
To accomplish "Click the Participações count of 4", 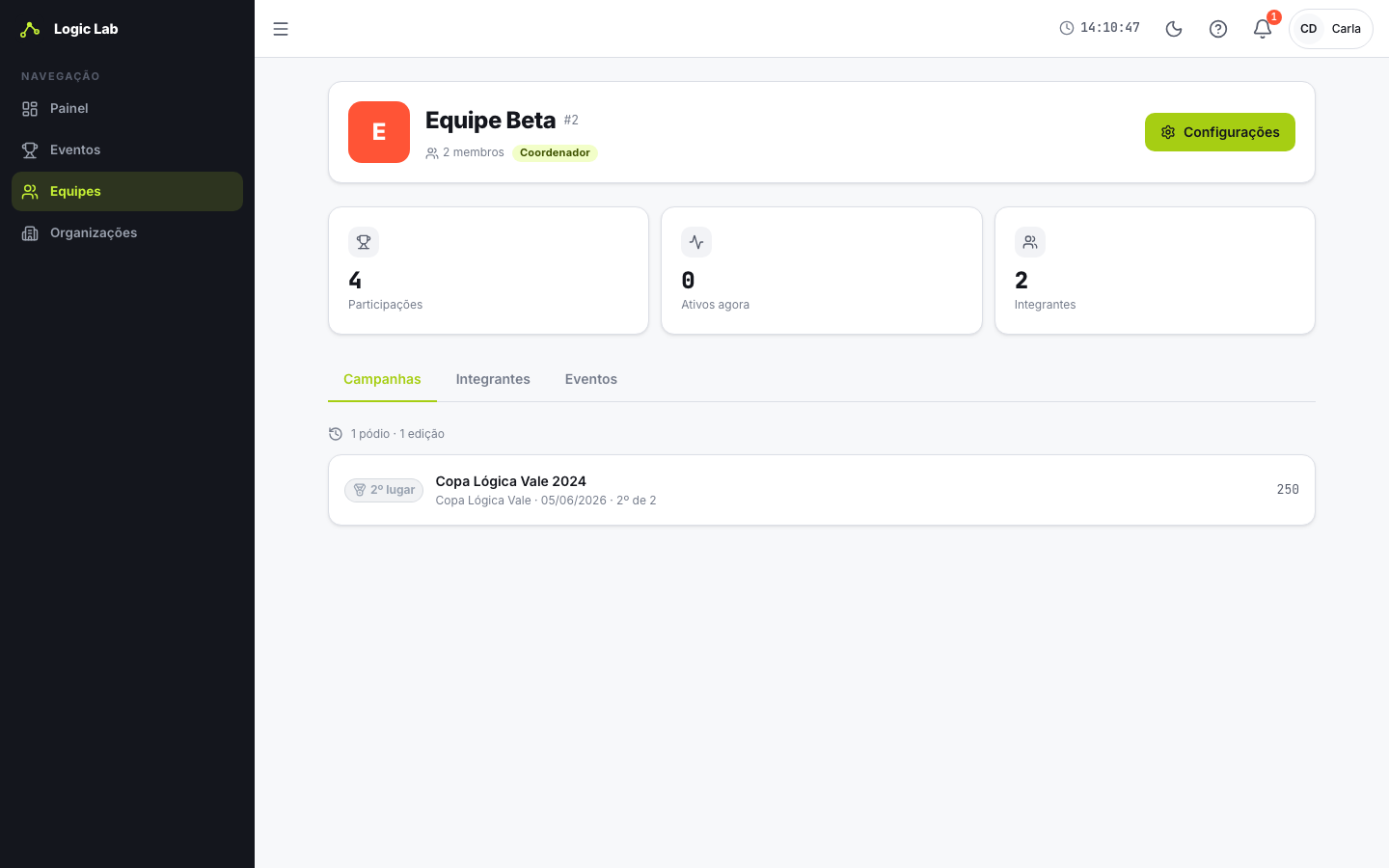I will point(355,281).
